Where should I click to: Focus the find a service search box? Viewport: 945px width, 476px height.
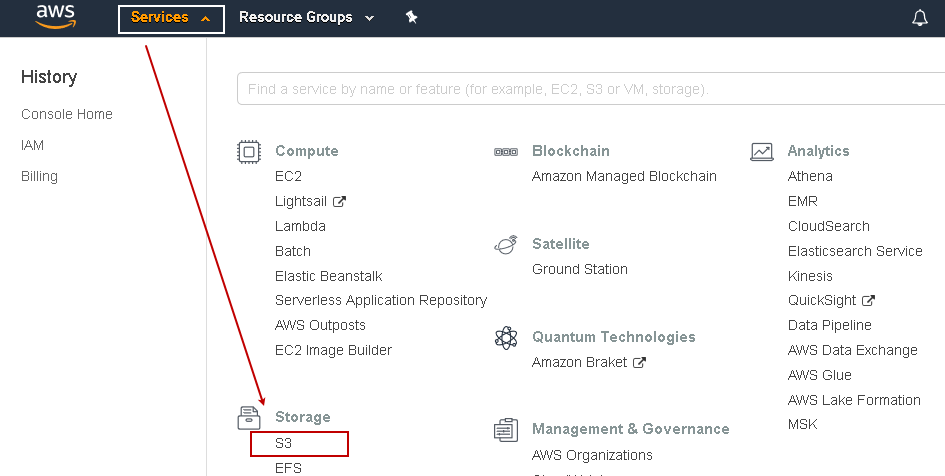pyautogui.click(x=590, y=89)
